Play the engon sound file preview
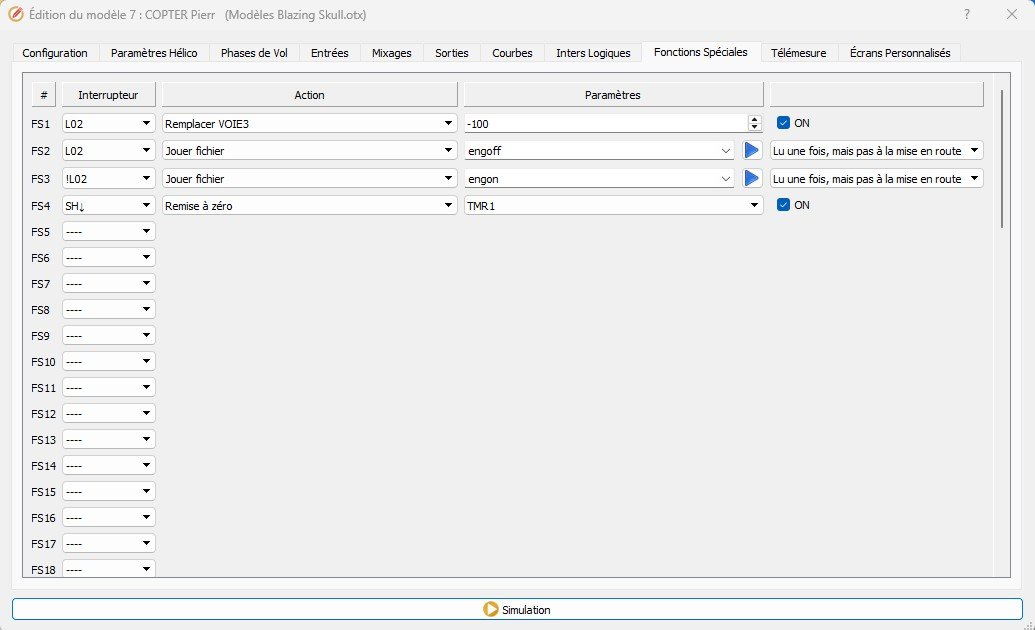Viewport: 1035px width, 630px height. pos(752,178)
